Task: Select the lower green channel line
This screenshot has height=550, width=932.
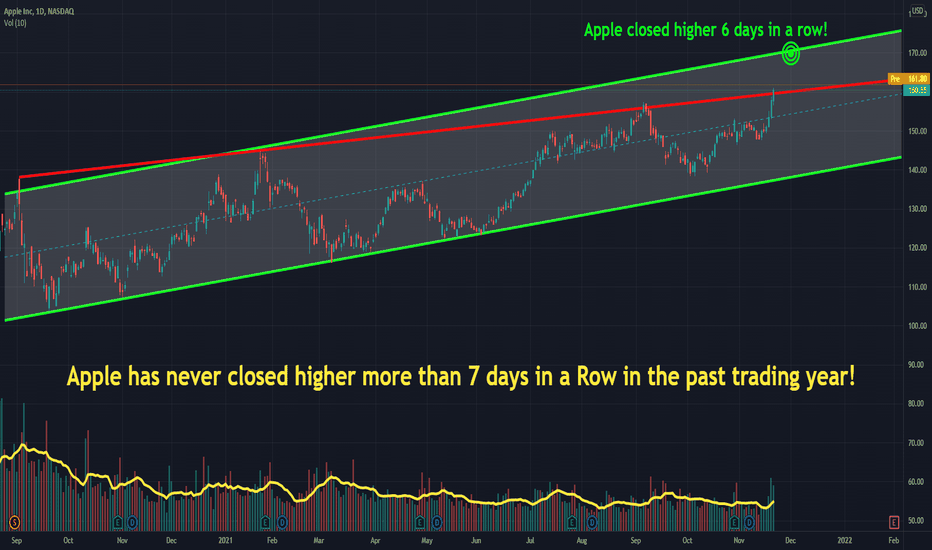Action: [x=452, y=240]
